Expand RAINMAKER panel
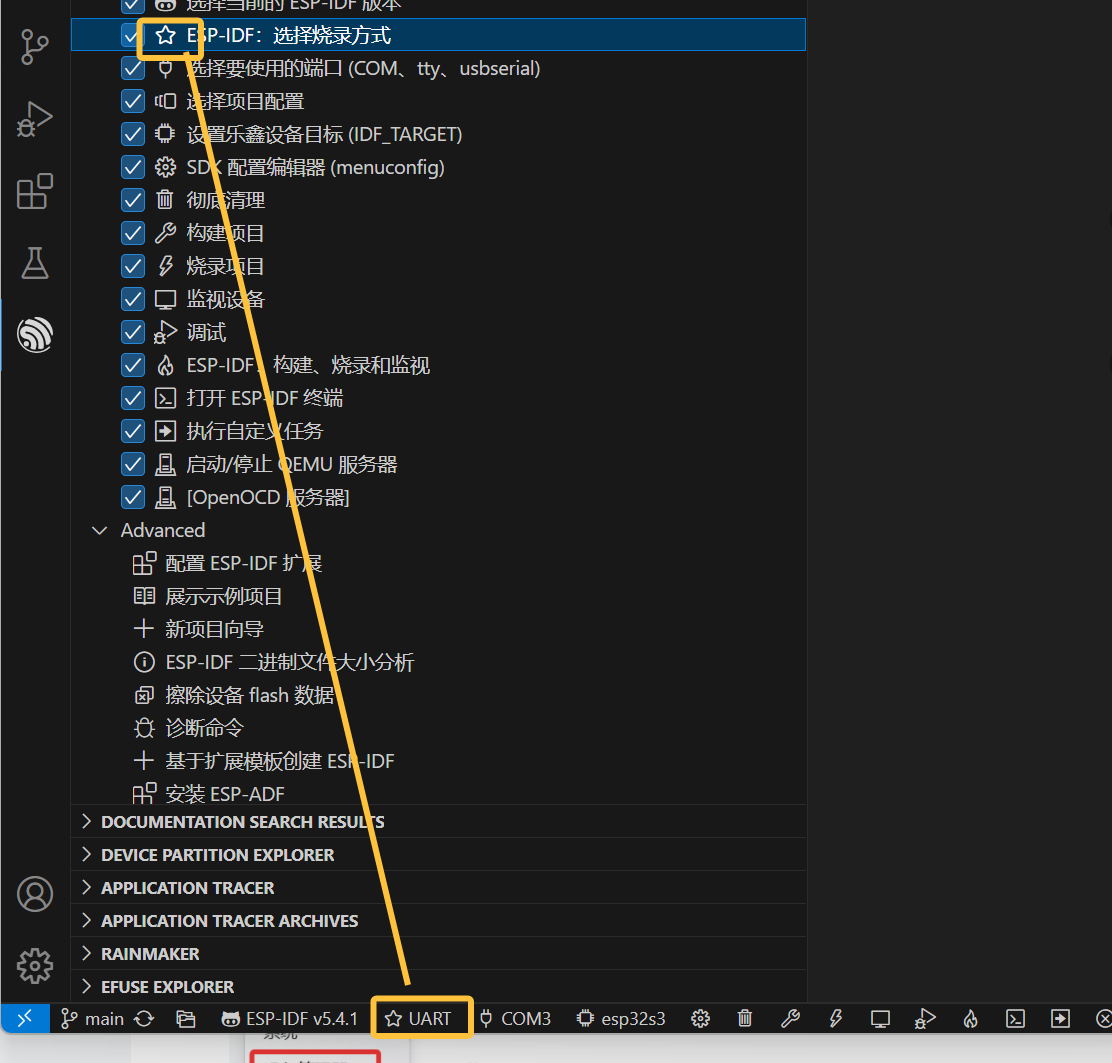This screenshot has width=1112, height=1063. pos(438,953)
